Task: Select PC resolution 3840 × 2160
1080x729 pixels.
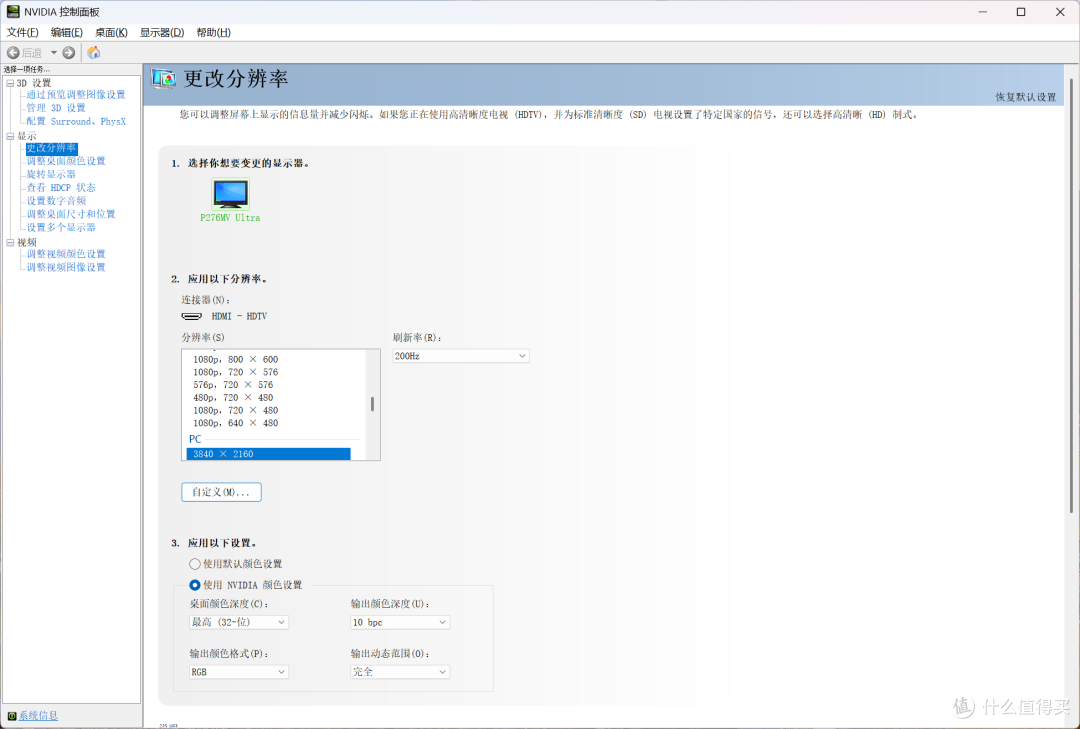Action: click(269, 454)
